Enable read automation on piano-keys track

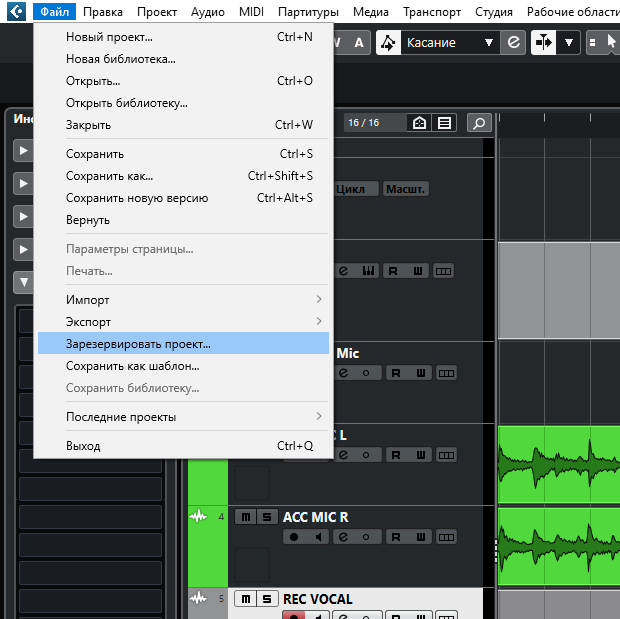tap(393, 271)
